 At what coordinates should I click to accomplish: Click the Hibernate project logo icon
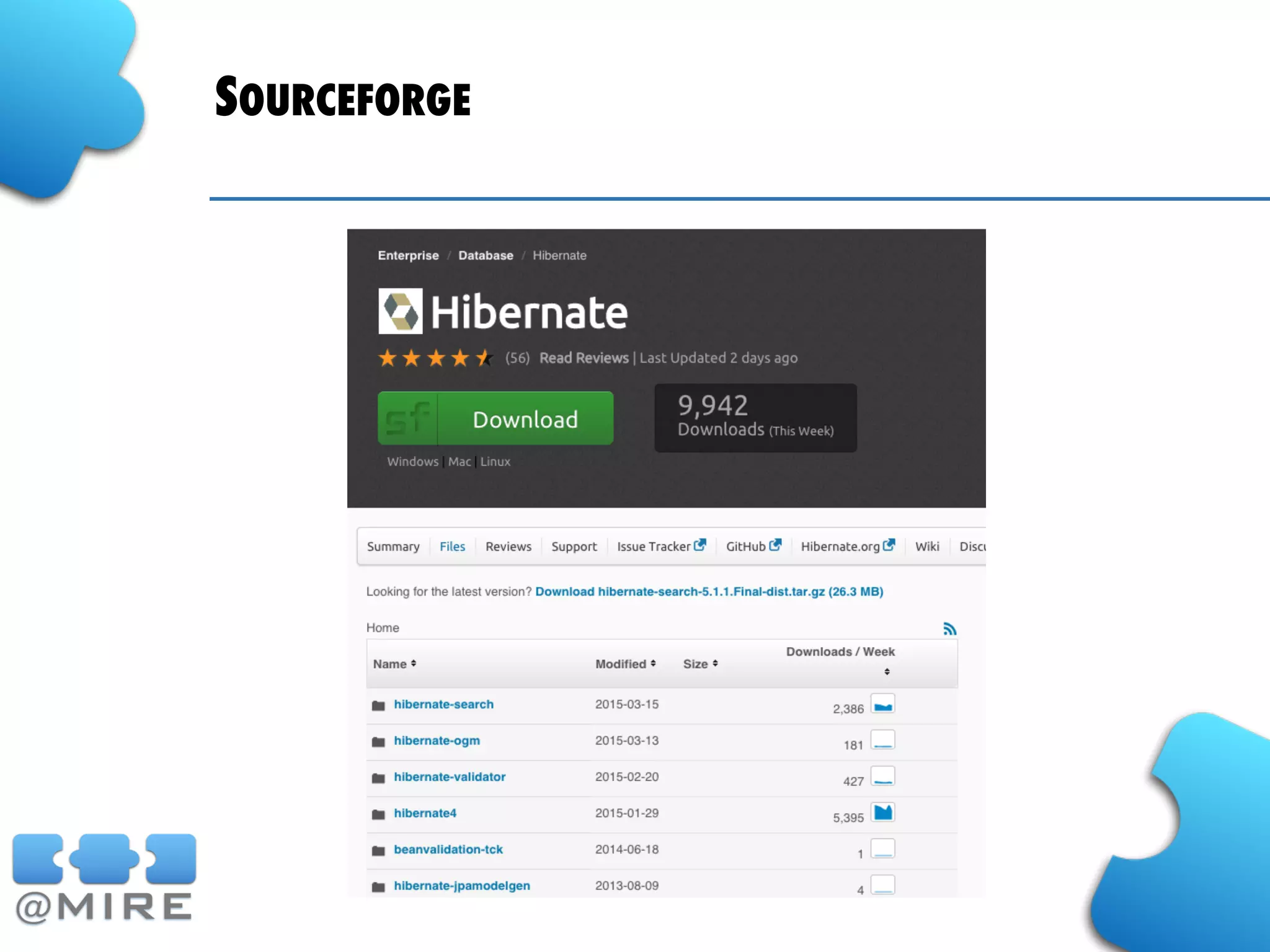[x=401, y=311]
